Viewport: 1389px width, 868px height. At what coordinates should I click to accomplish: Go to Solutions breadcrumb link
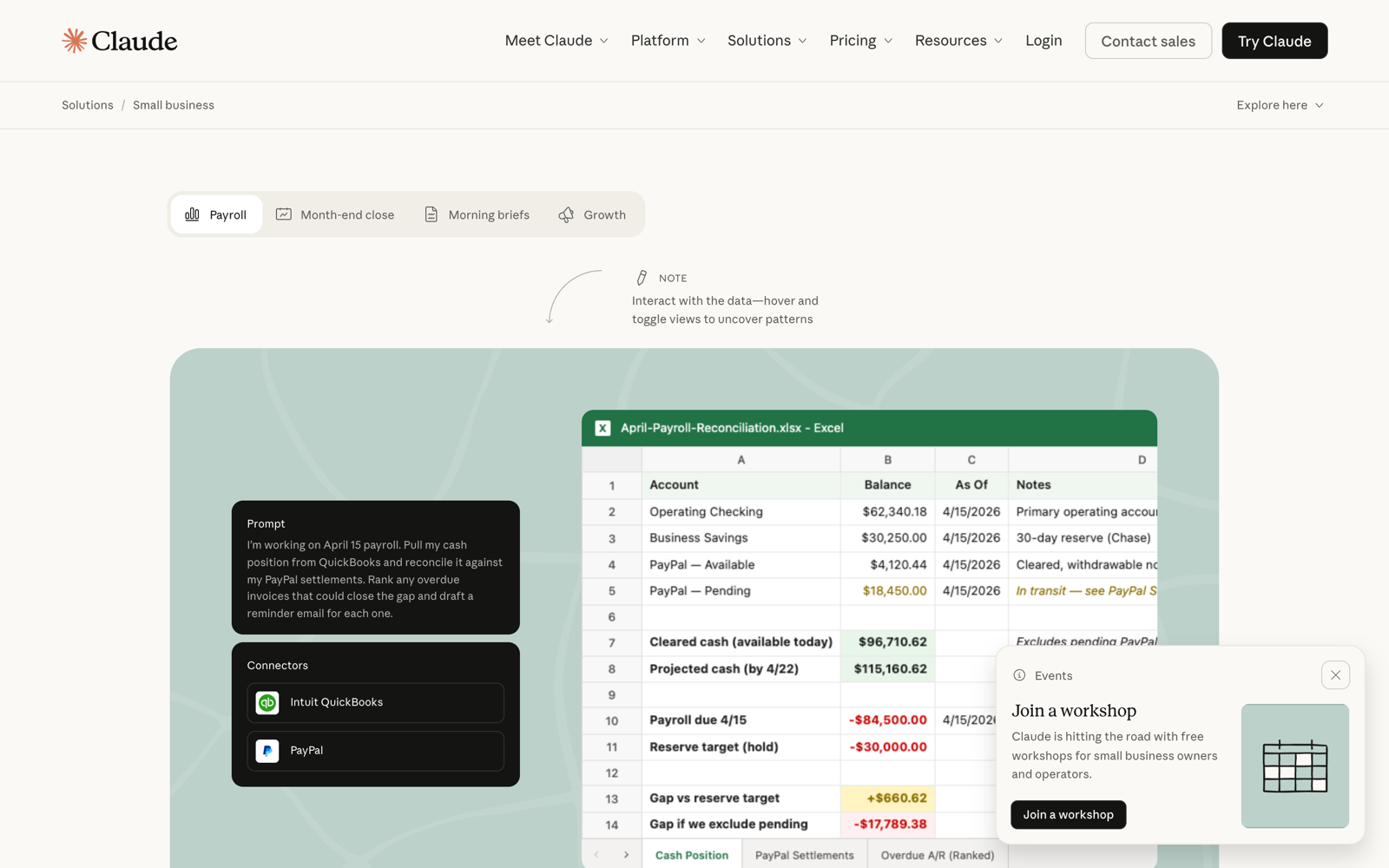[x=88, y=105]
